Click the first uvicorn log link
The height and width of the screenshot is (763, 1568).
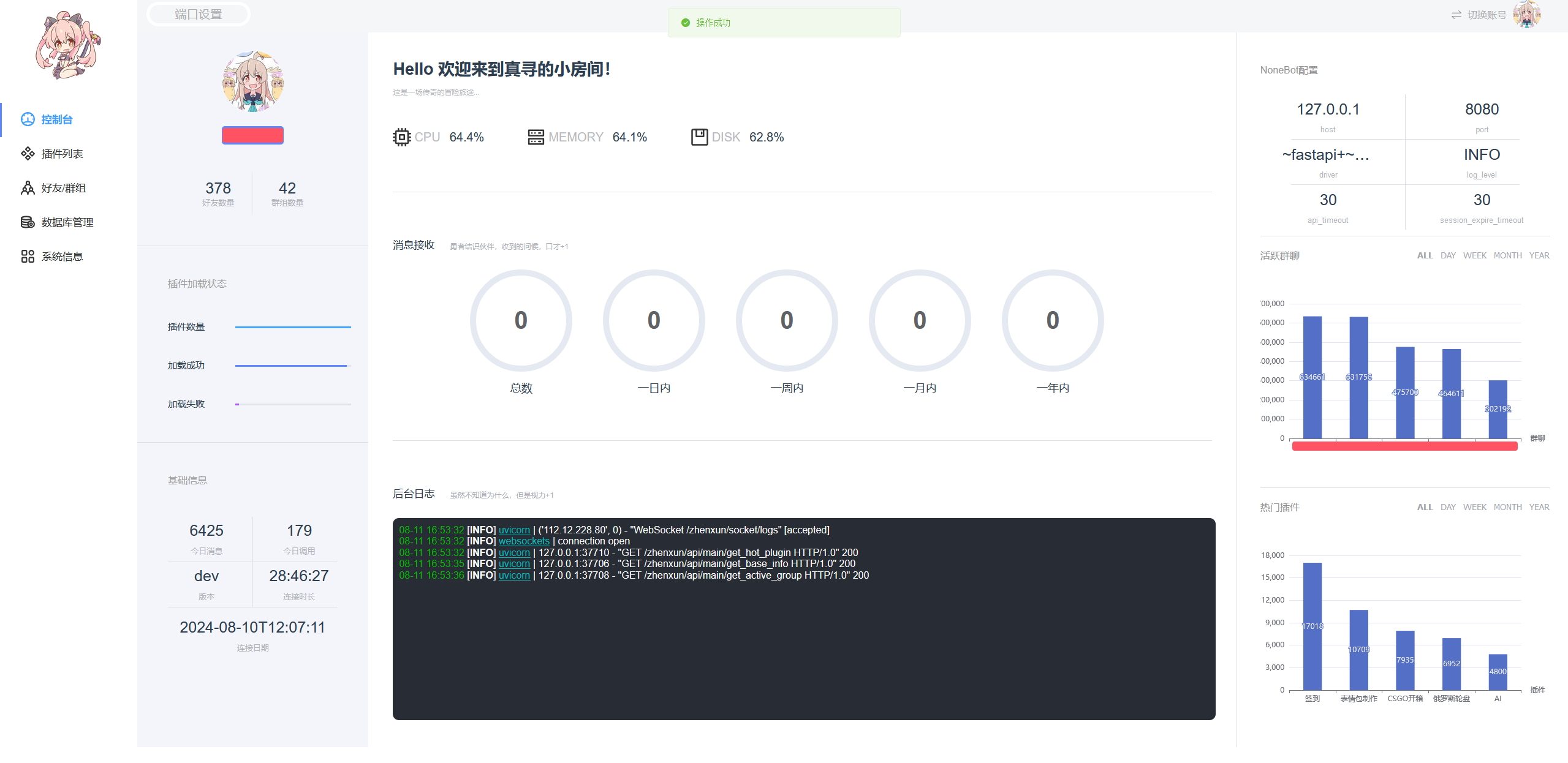tap(514, 530)
